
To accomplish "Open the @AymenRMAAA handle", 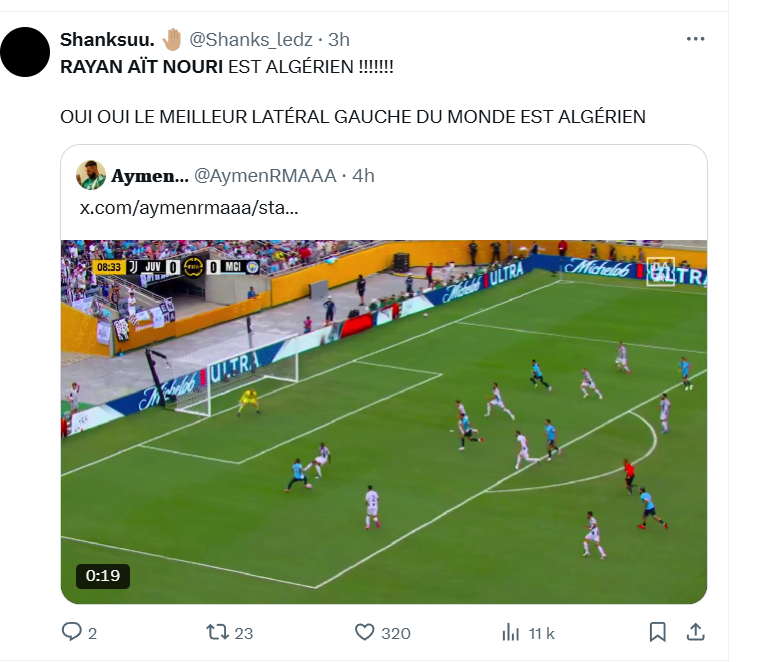I will point(265,176).
